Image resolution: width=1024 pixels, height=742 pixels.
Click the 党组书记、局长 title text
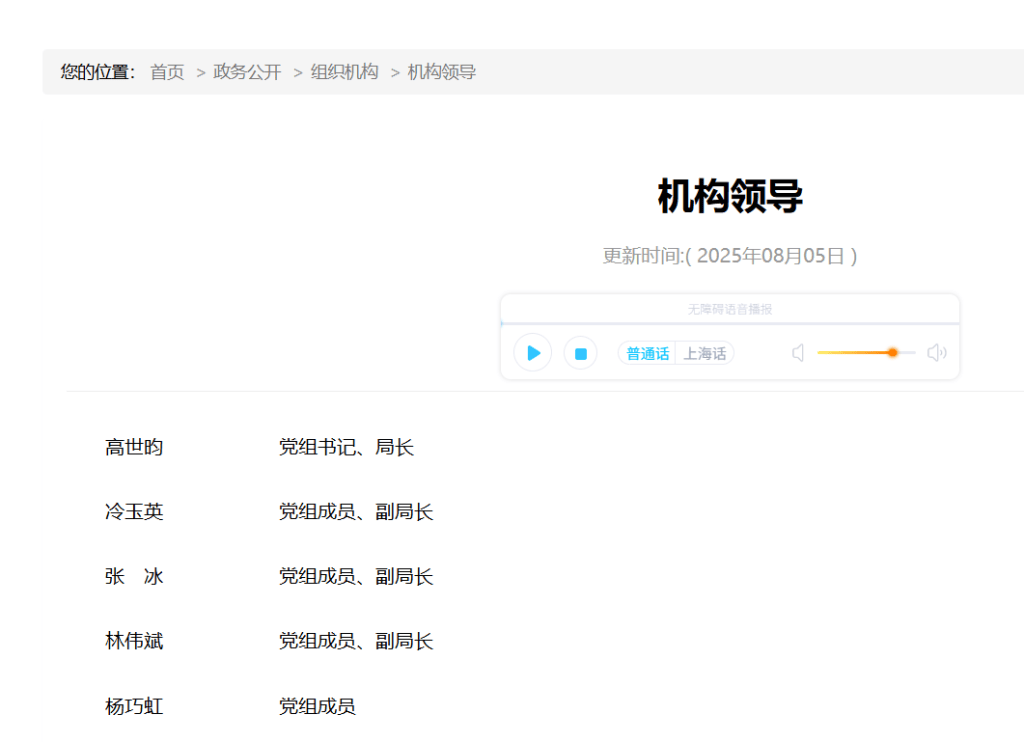(346, 448)
